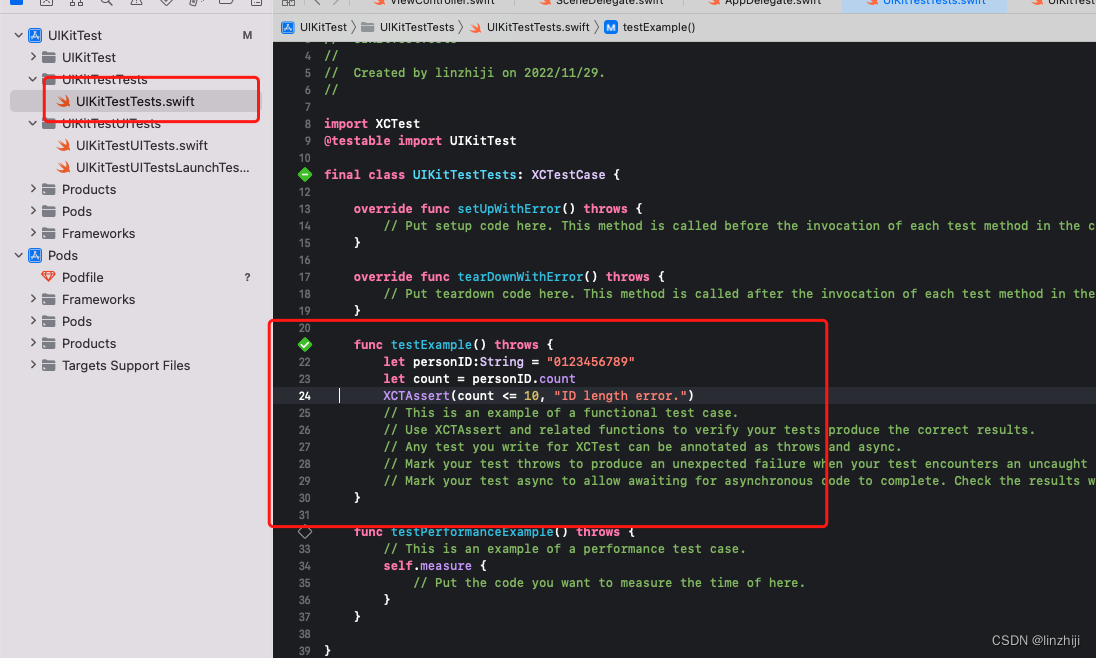Image resolution: width=1096 pixels, height=658 pixels.
Task: Expand the Targets Support Files group
Action: 31,365
